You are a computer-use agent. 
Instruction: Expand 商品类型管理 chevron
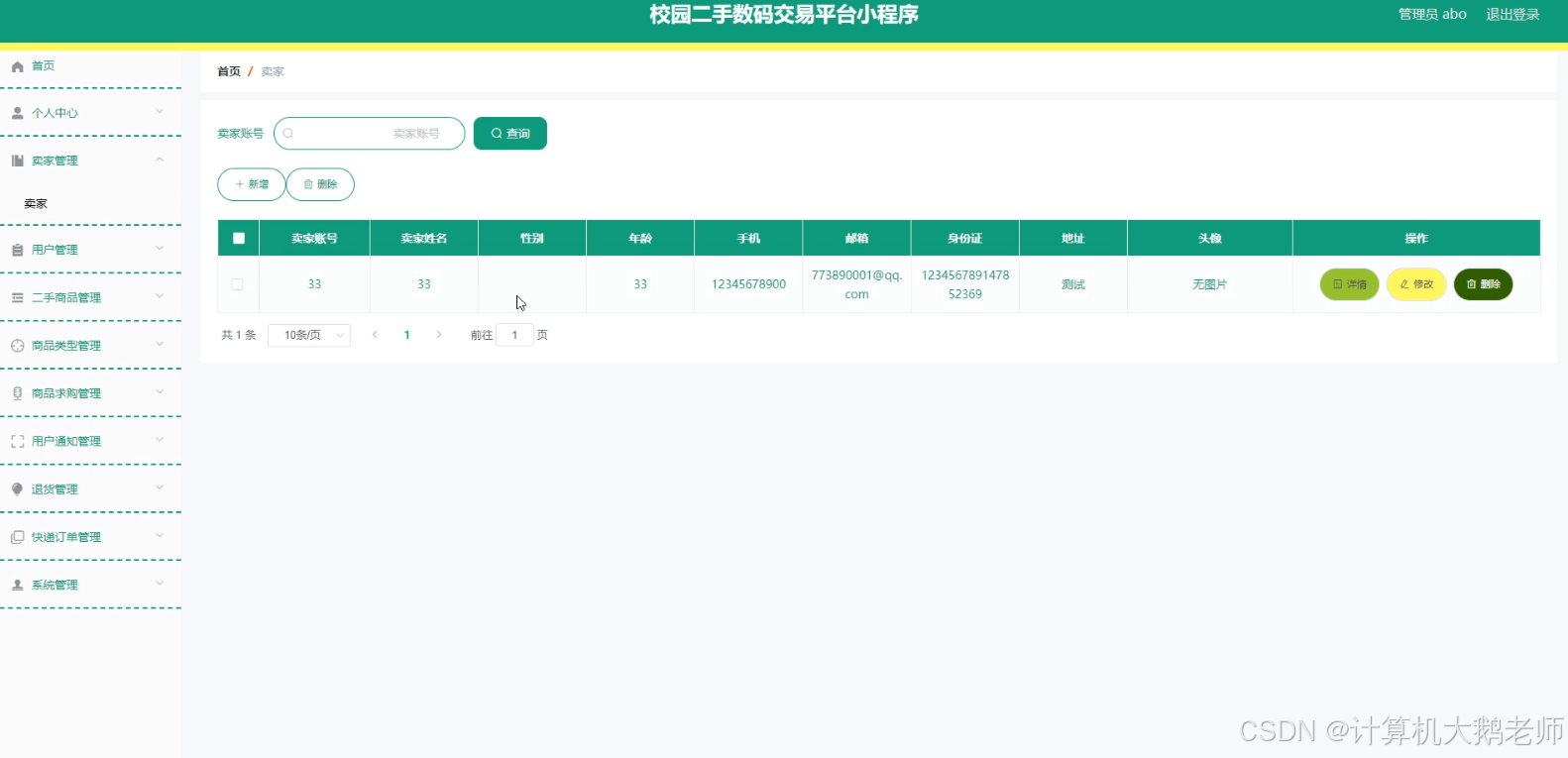point(160,345)
